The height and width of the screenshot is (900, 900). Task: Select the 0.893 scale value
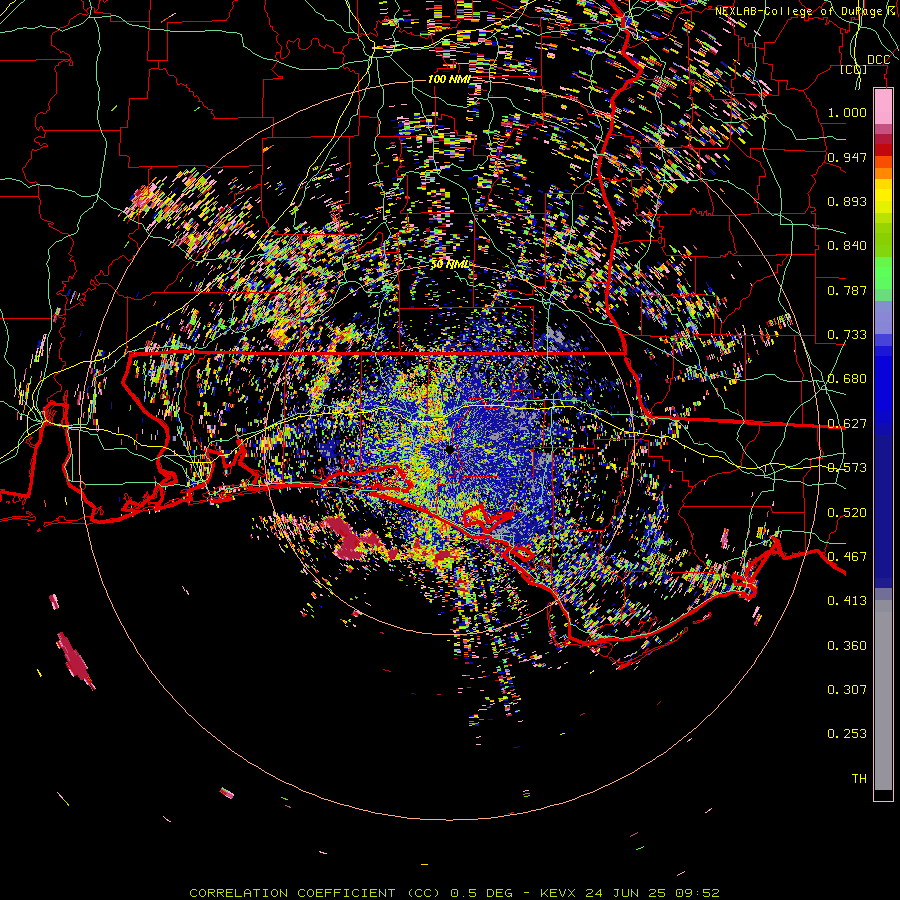847,201
